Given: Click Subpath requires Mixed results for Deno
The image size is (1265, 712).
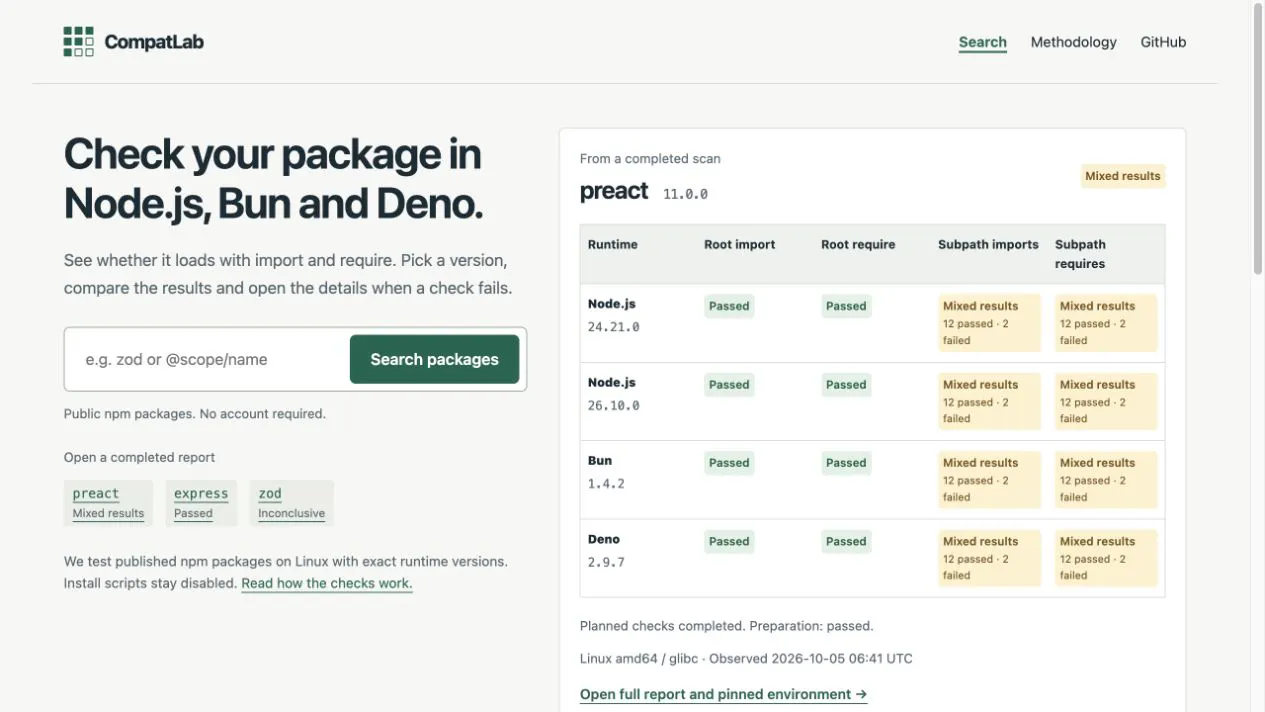Looking at the screenshot, I should (x=1106, y=558).
